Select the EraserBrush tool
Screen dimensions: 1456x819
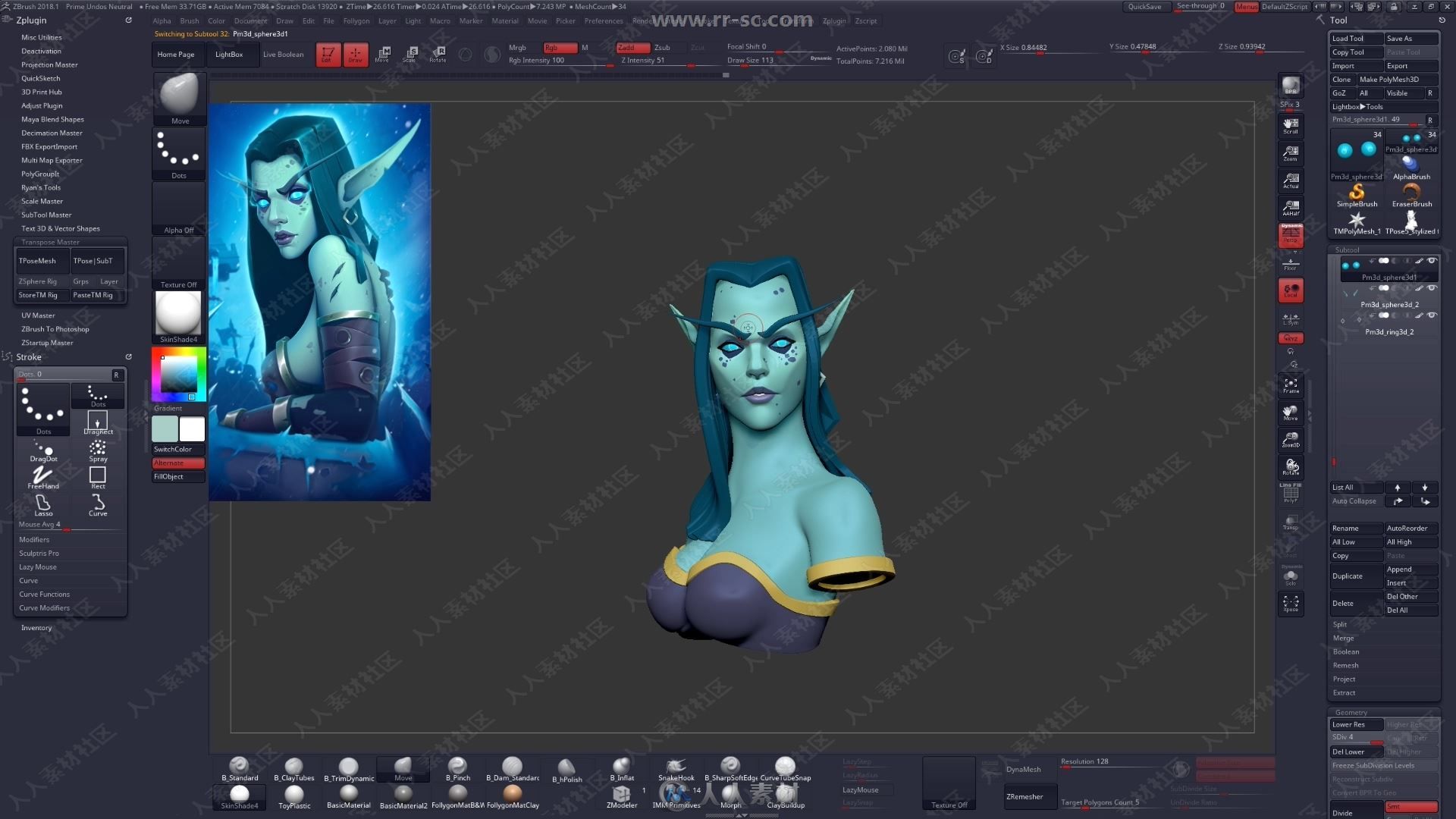point(1411,196)
